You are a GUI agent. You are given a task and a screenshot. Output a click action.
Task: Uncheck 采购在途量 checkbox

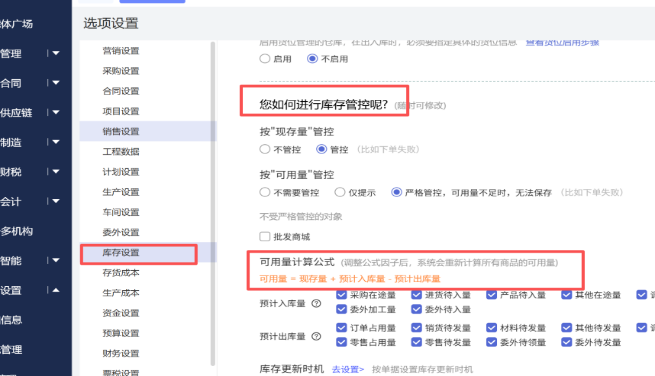click(x=341, y=295)
